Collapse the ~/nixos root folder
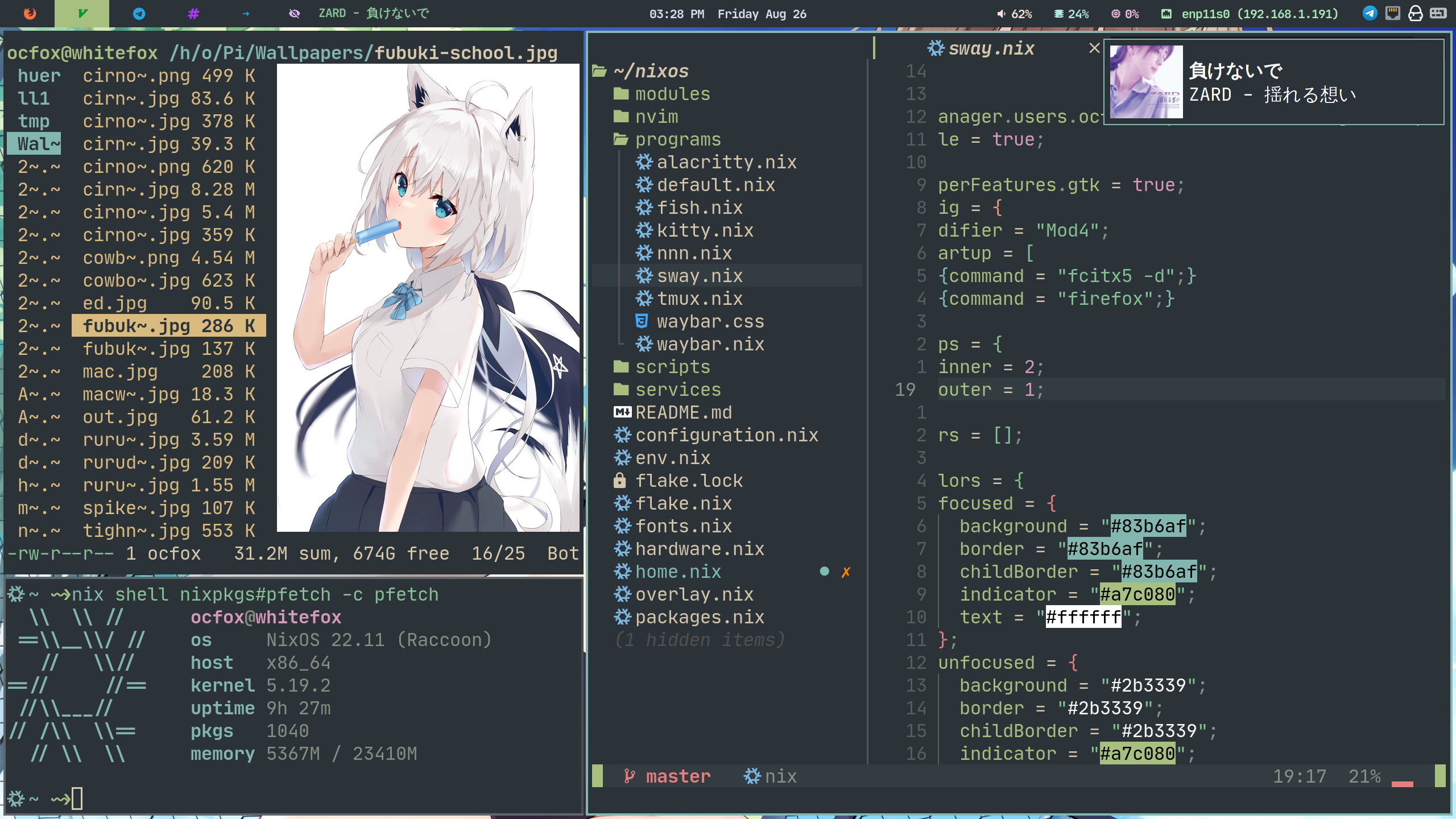 click(x=640, y=71)
